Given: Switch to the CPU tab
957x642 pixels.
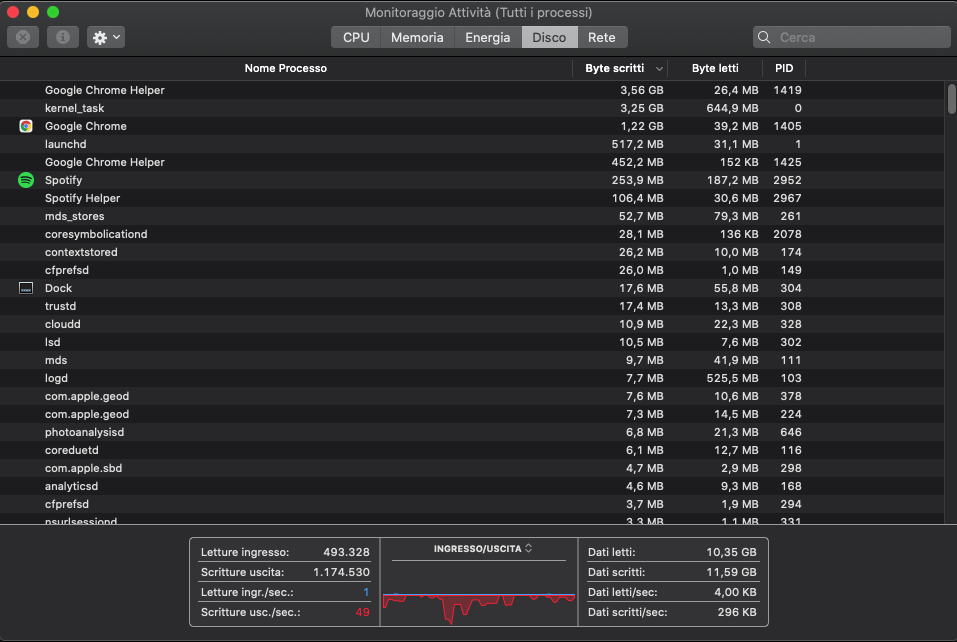Looking at the screenshot, I should [x=356, y=37].
